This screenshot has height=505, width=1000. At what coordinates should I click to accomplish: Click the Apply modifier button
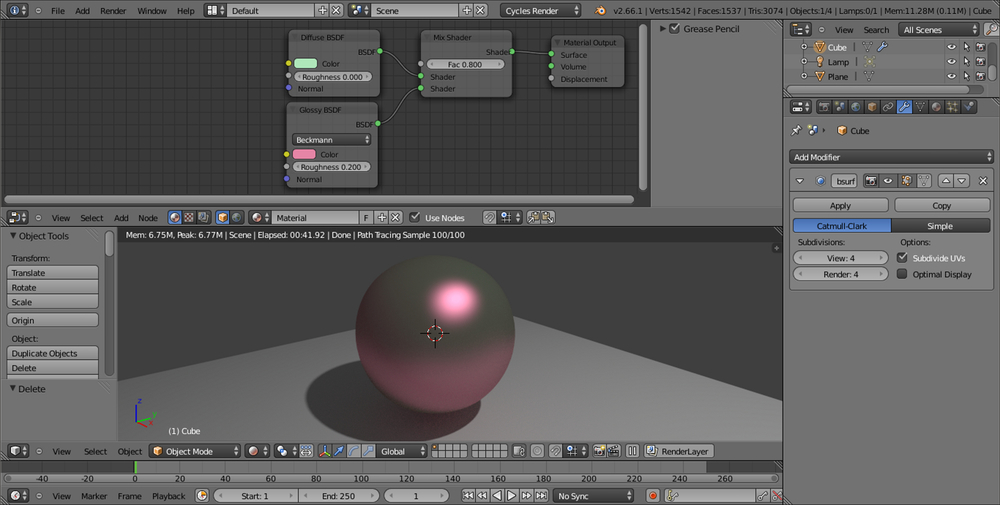click(840, 205)
